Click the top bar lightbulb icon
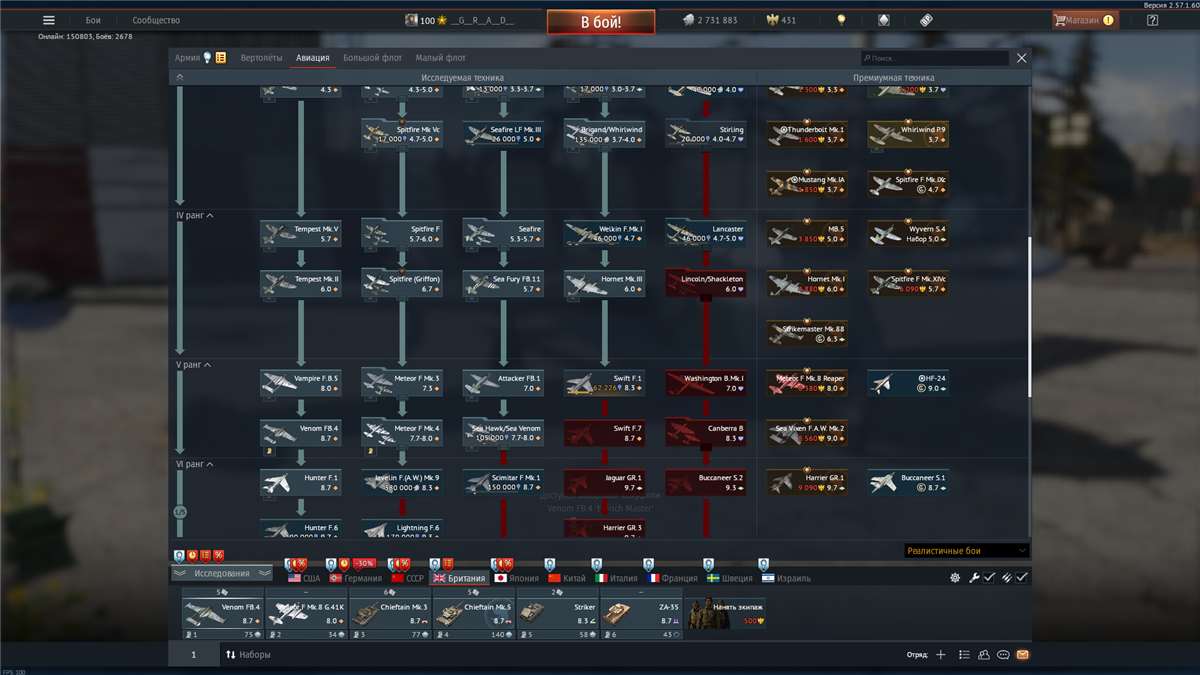This screenshot has height=675, width=1200. coord(841,20)
